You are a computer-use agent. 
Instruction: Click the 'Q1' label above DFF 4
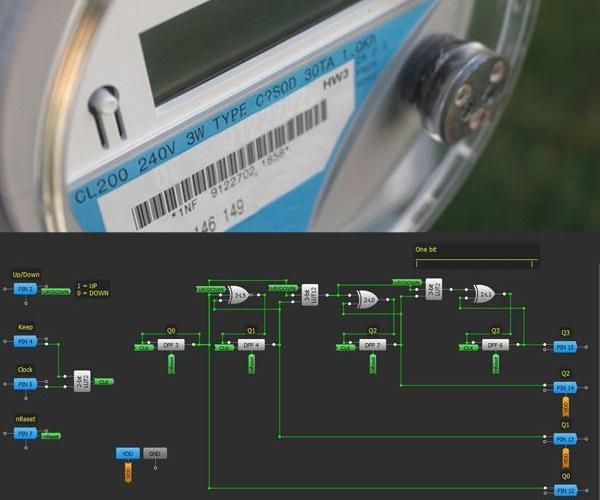tap(251, 330)
